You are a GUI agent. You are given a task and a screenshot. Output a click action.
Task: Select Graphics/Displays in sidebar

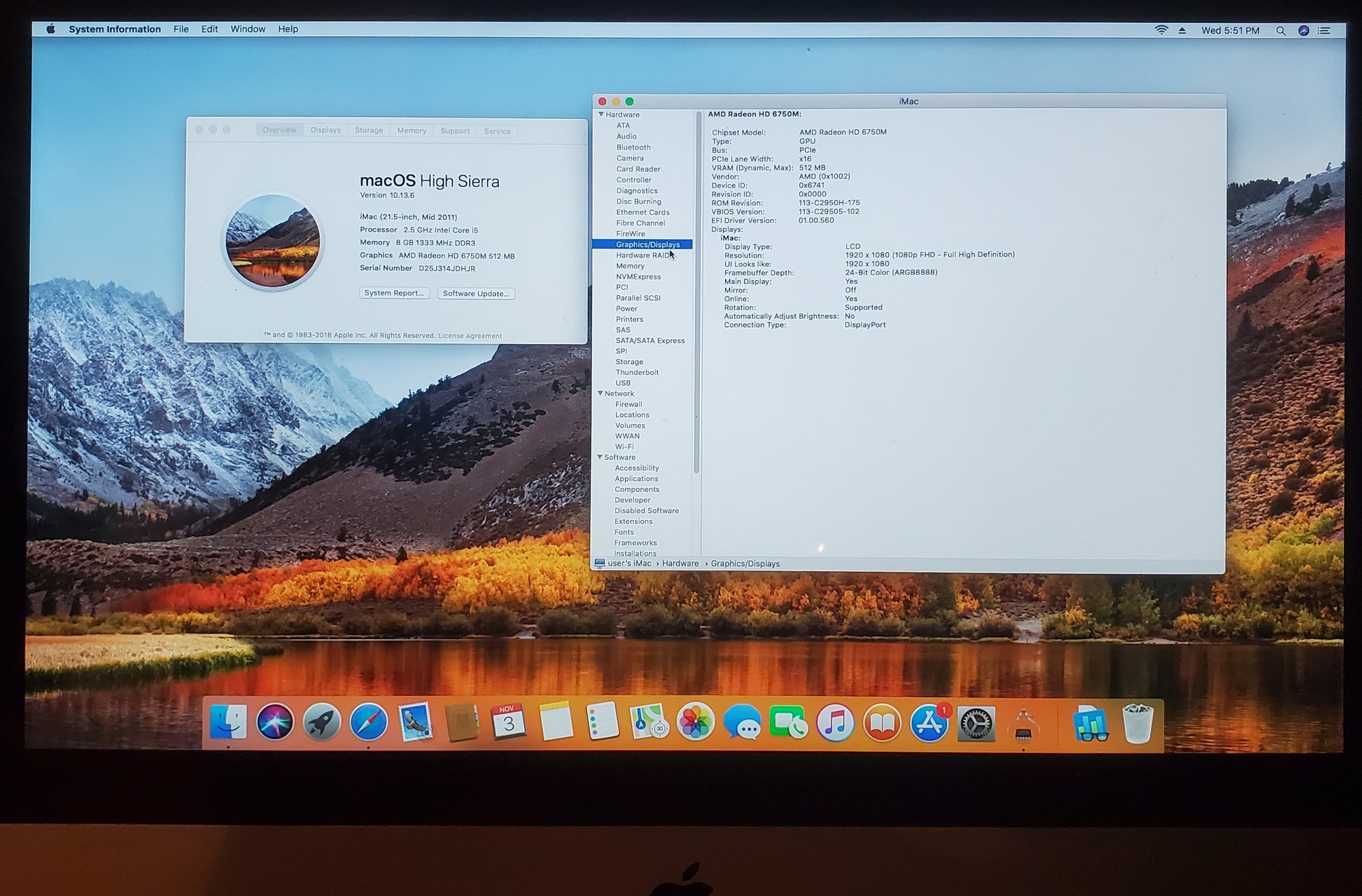click(x=642, y=244)
